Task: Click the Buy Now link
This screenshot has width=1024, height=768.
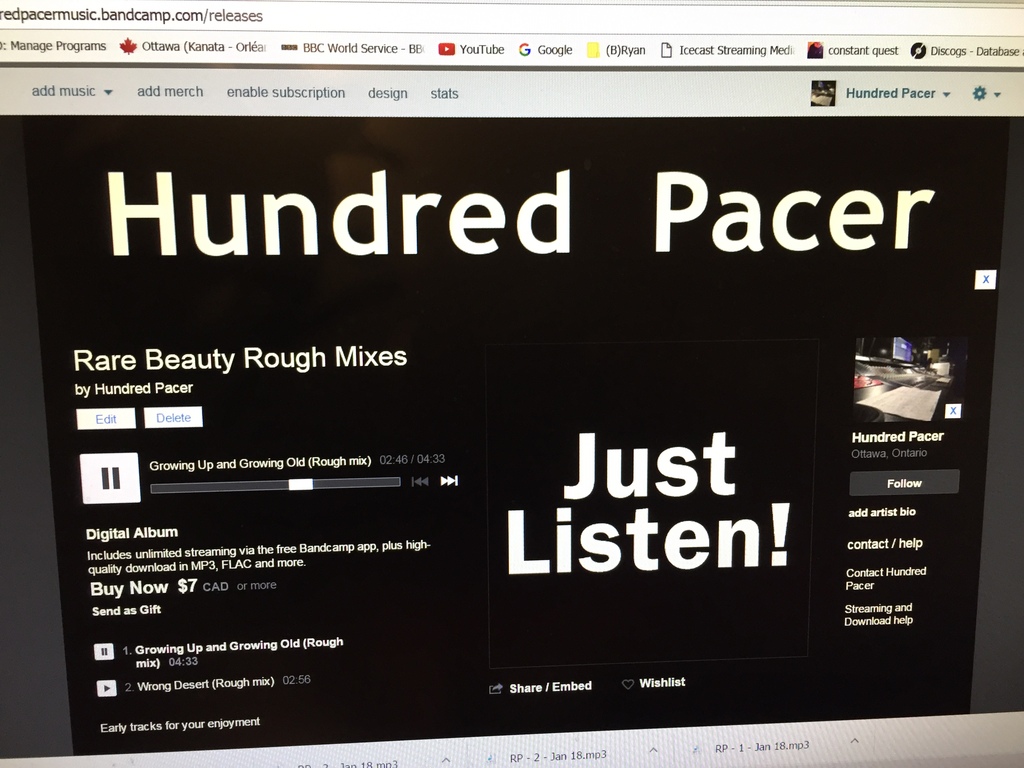Action: click(x=129, y=588)
